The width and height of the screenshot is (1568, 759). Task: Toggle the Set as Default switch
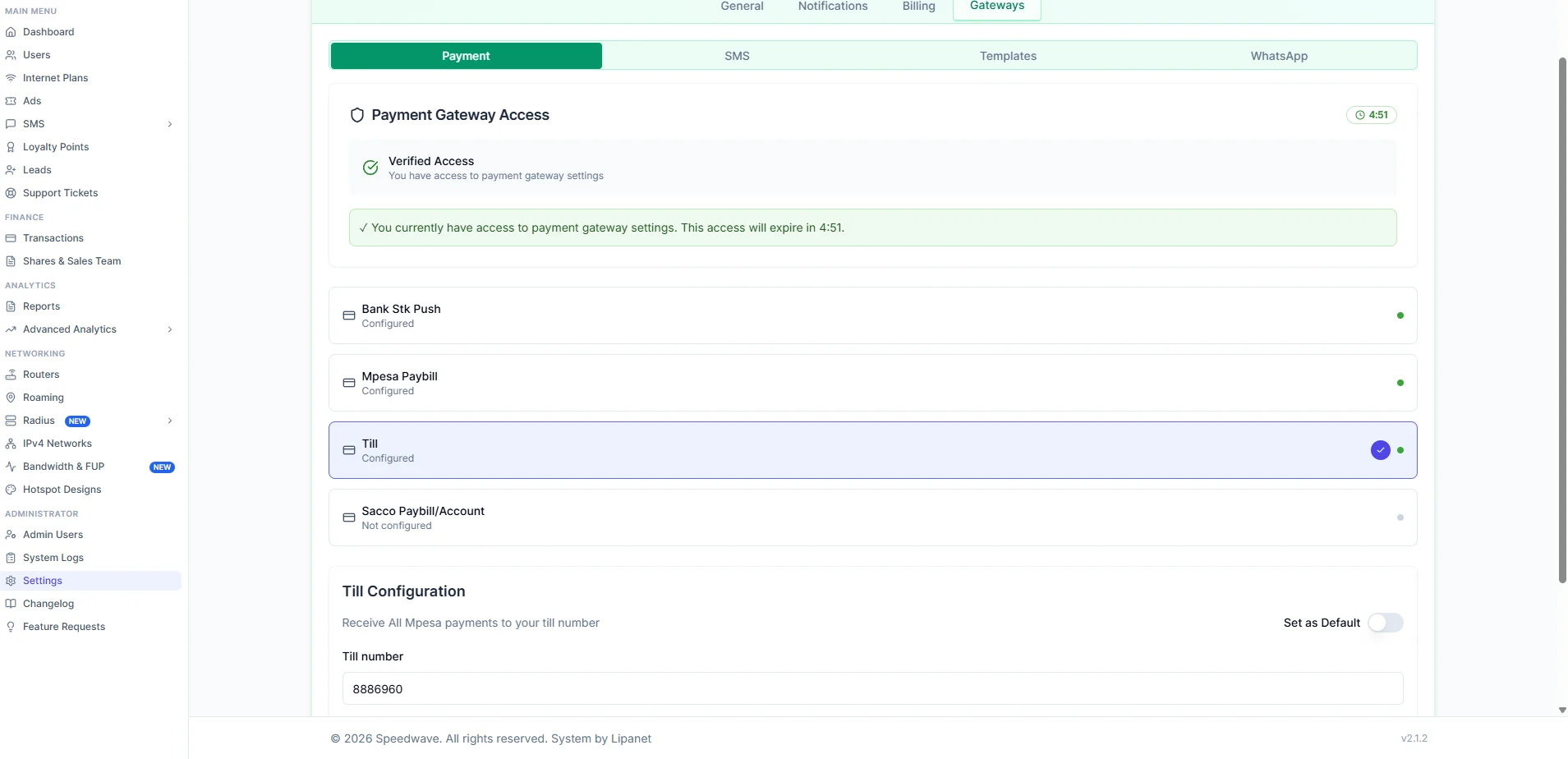coord(1386,623)
